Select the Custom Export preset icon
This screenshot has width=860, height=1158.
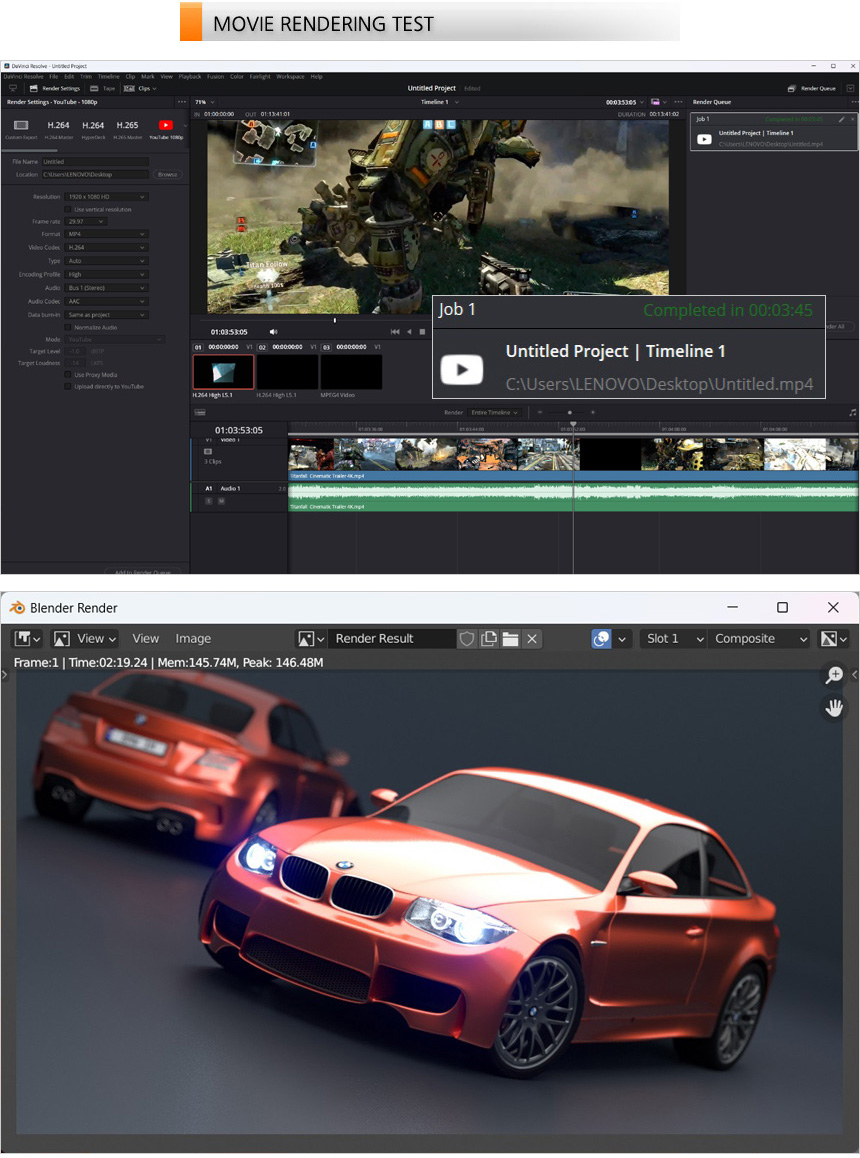(21, 126)
